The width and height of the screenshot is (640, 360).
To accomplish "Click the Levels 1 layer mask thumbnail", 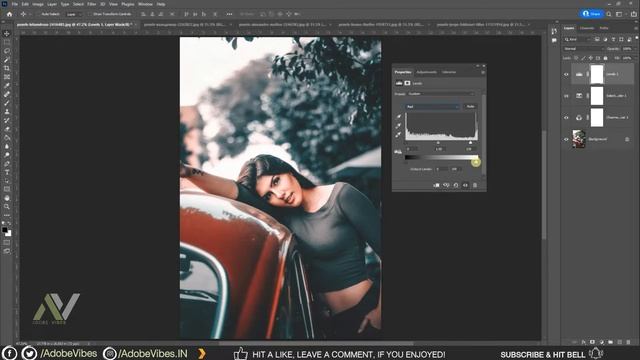I will 597,74.
